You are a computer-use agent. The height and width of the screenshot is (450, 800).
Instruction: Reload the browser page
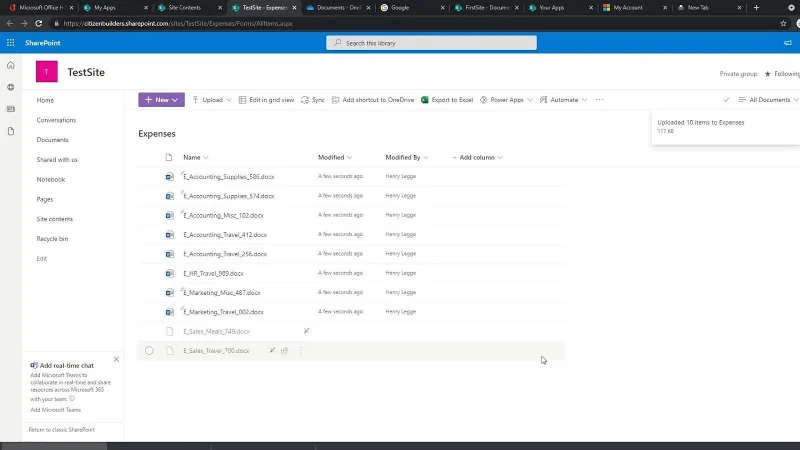[38, 23]
